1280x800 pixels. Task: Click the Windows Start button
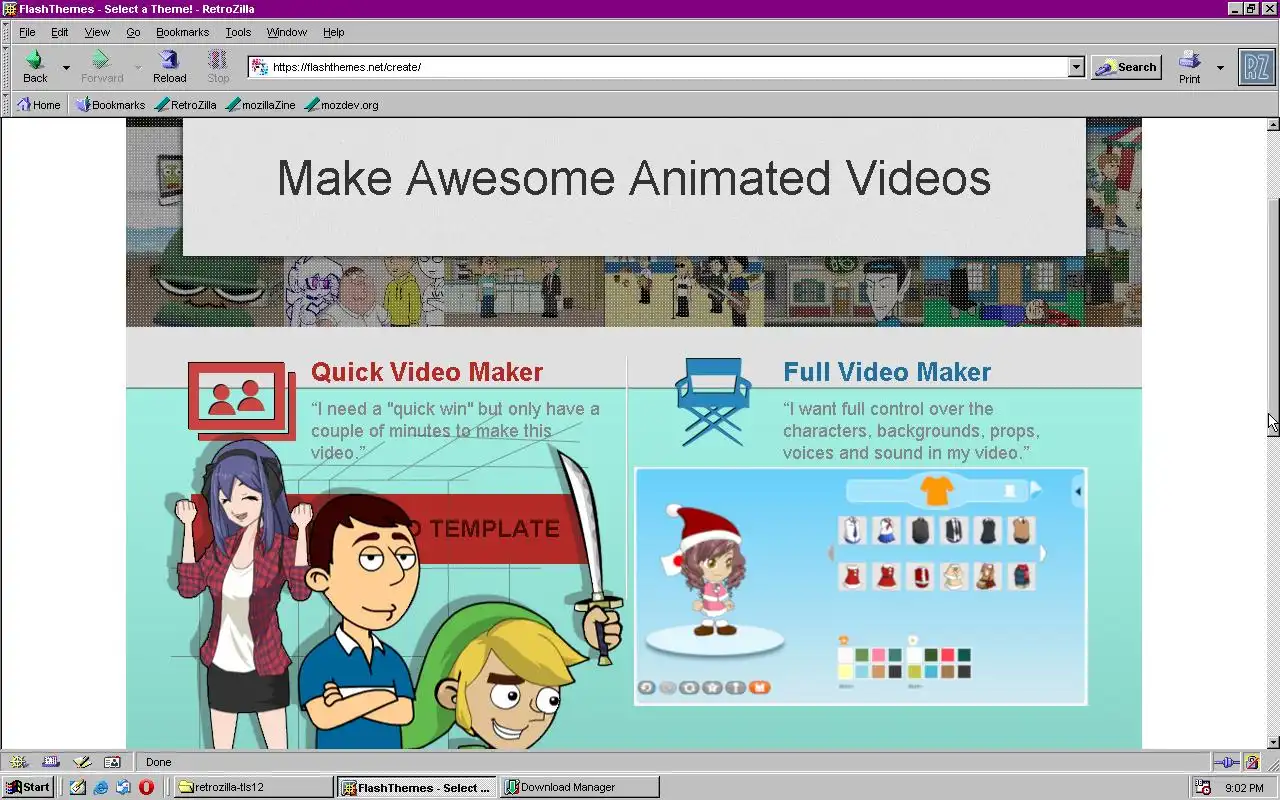(x=29, y=787)
